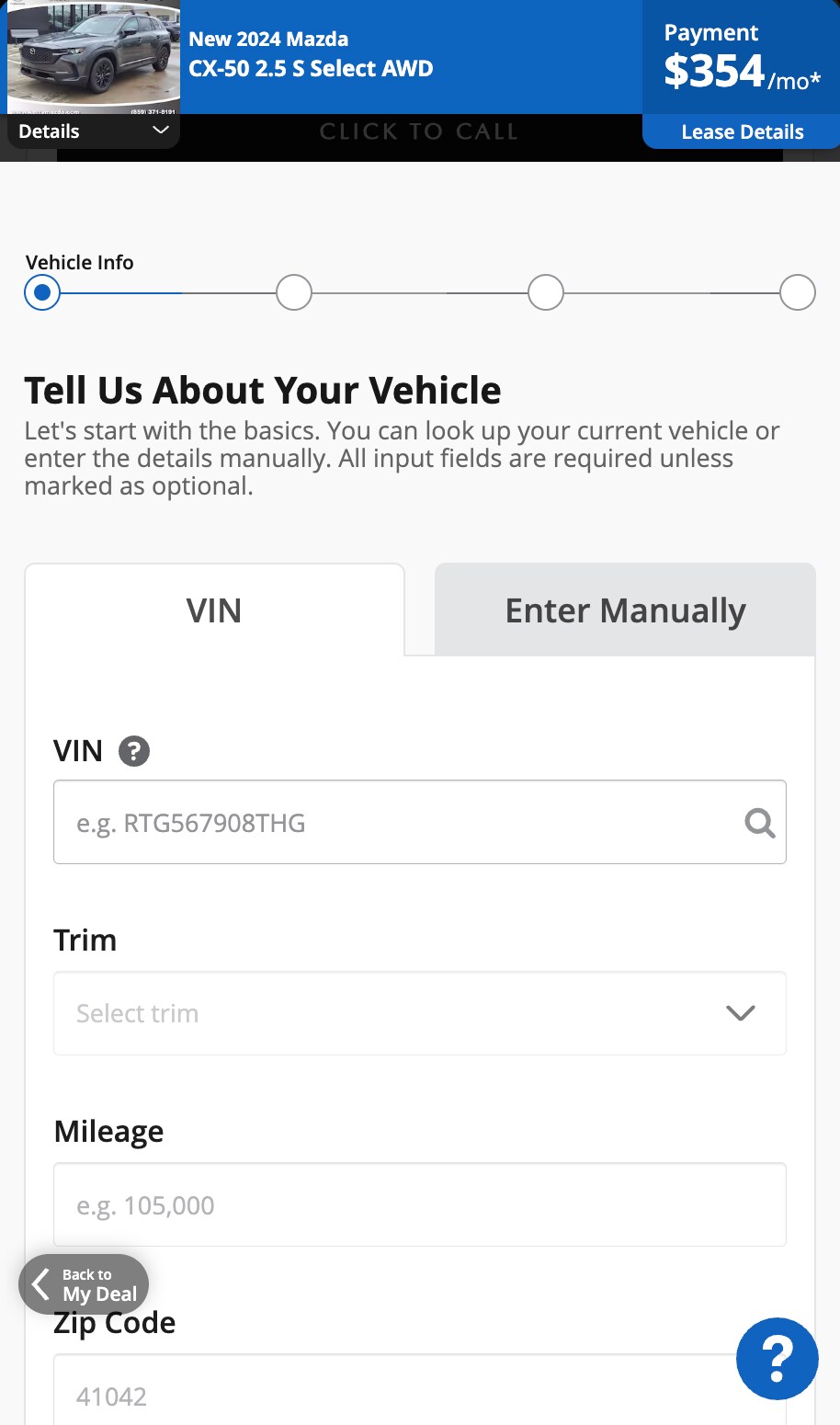Focus the VIN input field
Viewport: 840px width, 1425px height.
(x=420, y=822)
